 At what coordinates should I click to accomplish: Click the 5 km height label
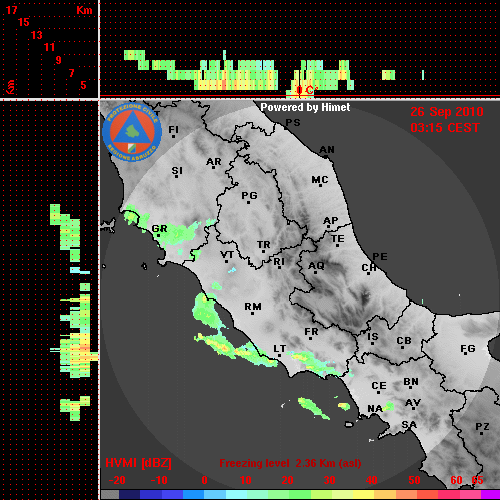coord(83,85)
